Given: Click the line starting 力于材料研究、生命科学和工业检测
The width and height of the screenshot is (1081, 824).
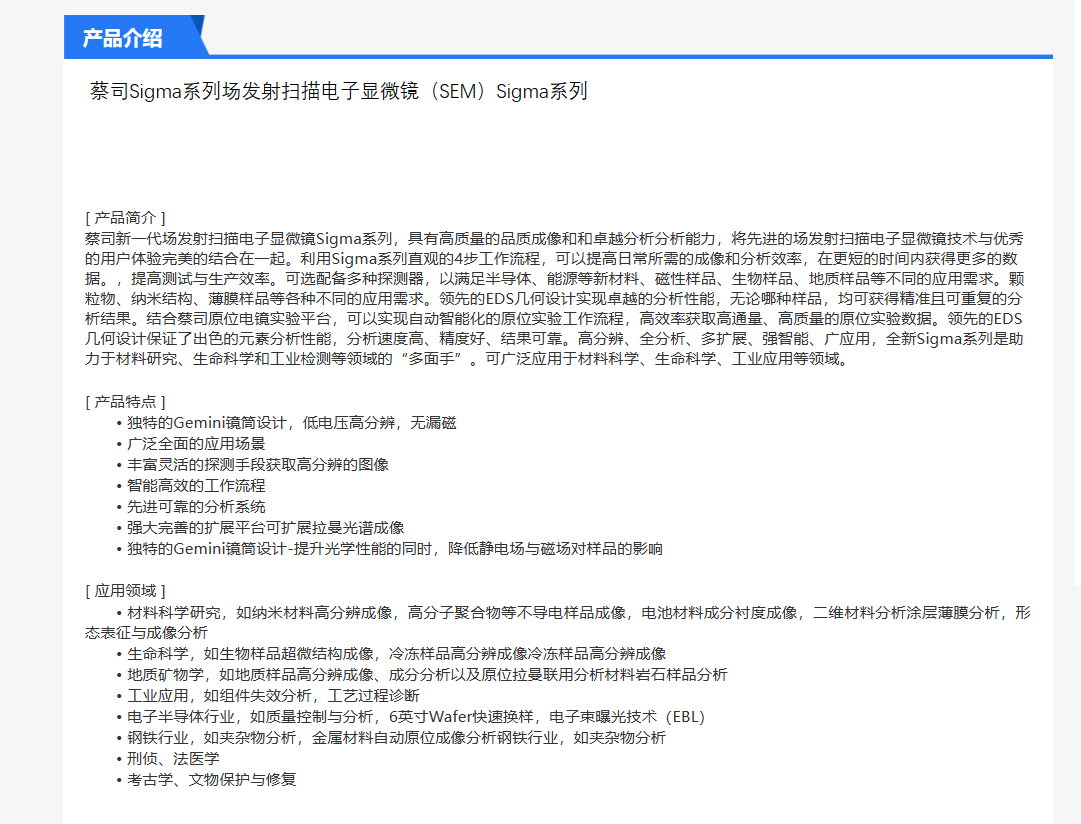Looking at the screenshot, I should click(x=468, y=359).
